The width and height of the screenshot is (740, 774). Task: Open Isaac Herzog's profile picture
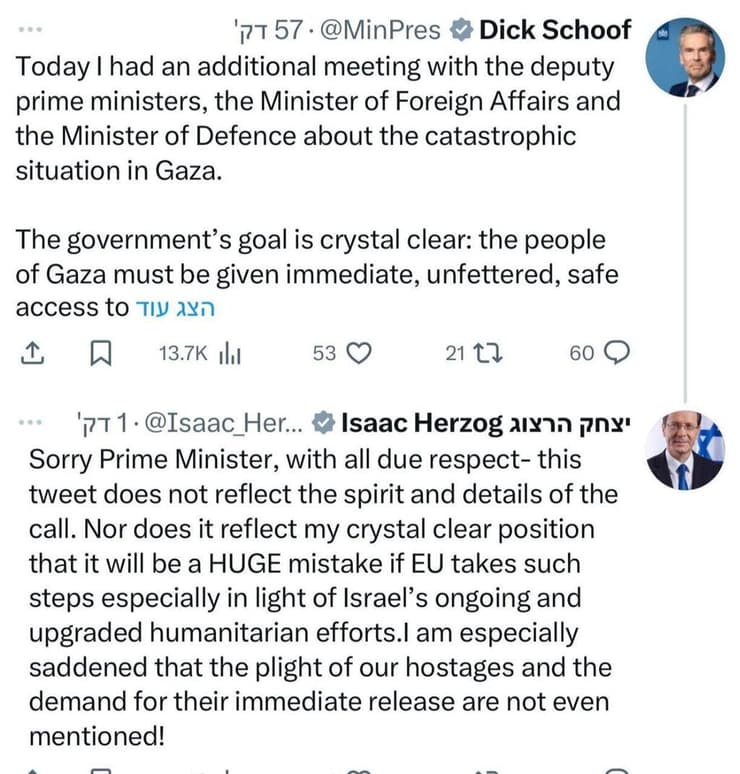click(684, 450)
